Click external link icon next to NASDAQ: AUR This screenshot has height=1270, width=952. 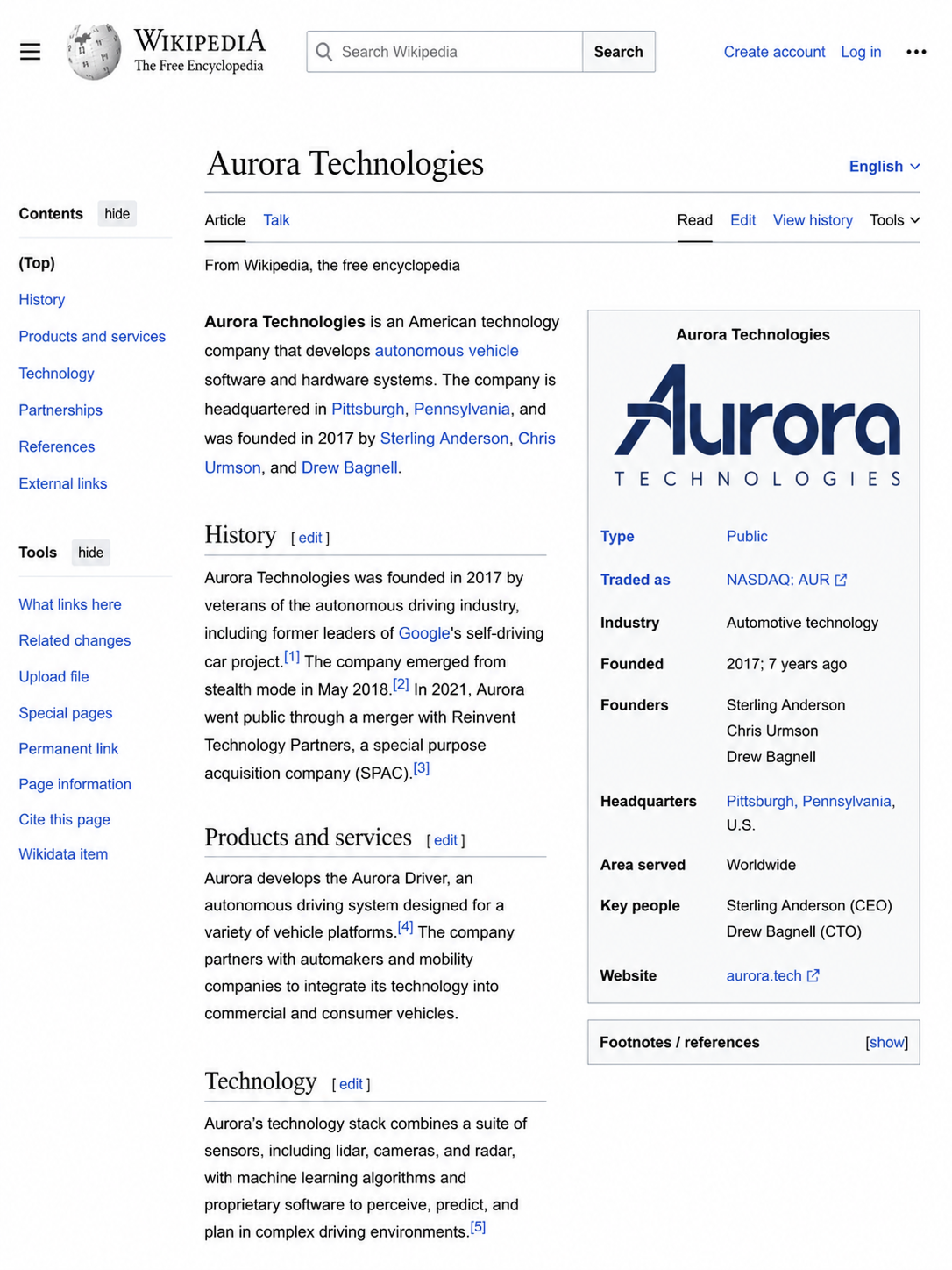click(x=841, y=580)
